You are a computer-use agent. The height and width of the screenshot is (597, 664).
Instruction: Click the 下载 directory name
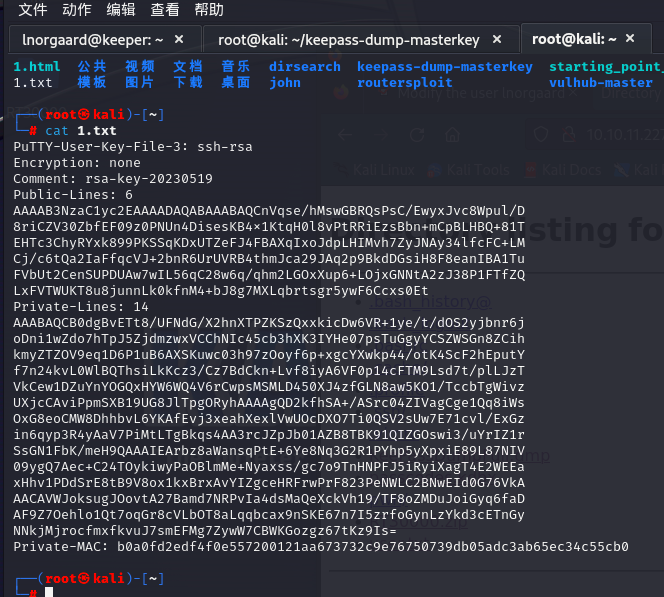point(188,82)
